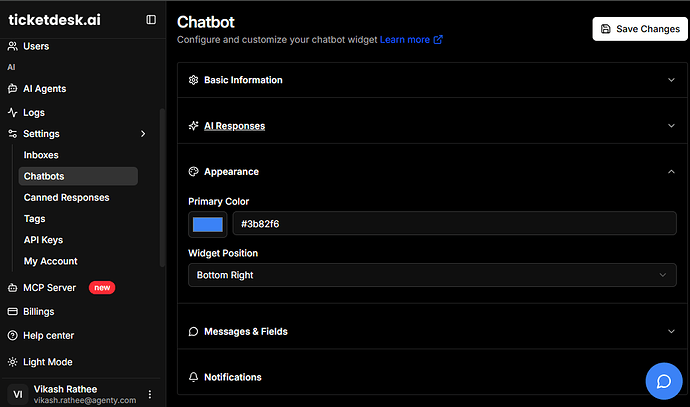Click the Settings sliders icon
The height and width of the screenshot is (407, 690).
click(13, 134)
